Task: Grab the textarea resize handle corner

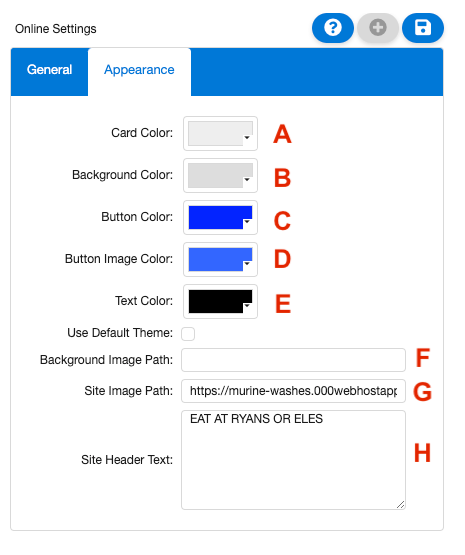Action: [x=401, y=505]
